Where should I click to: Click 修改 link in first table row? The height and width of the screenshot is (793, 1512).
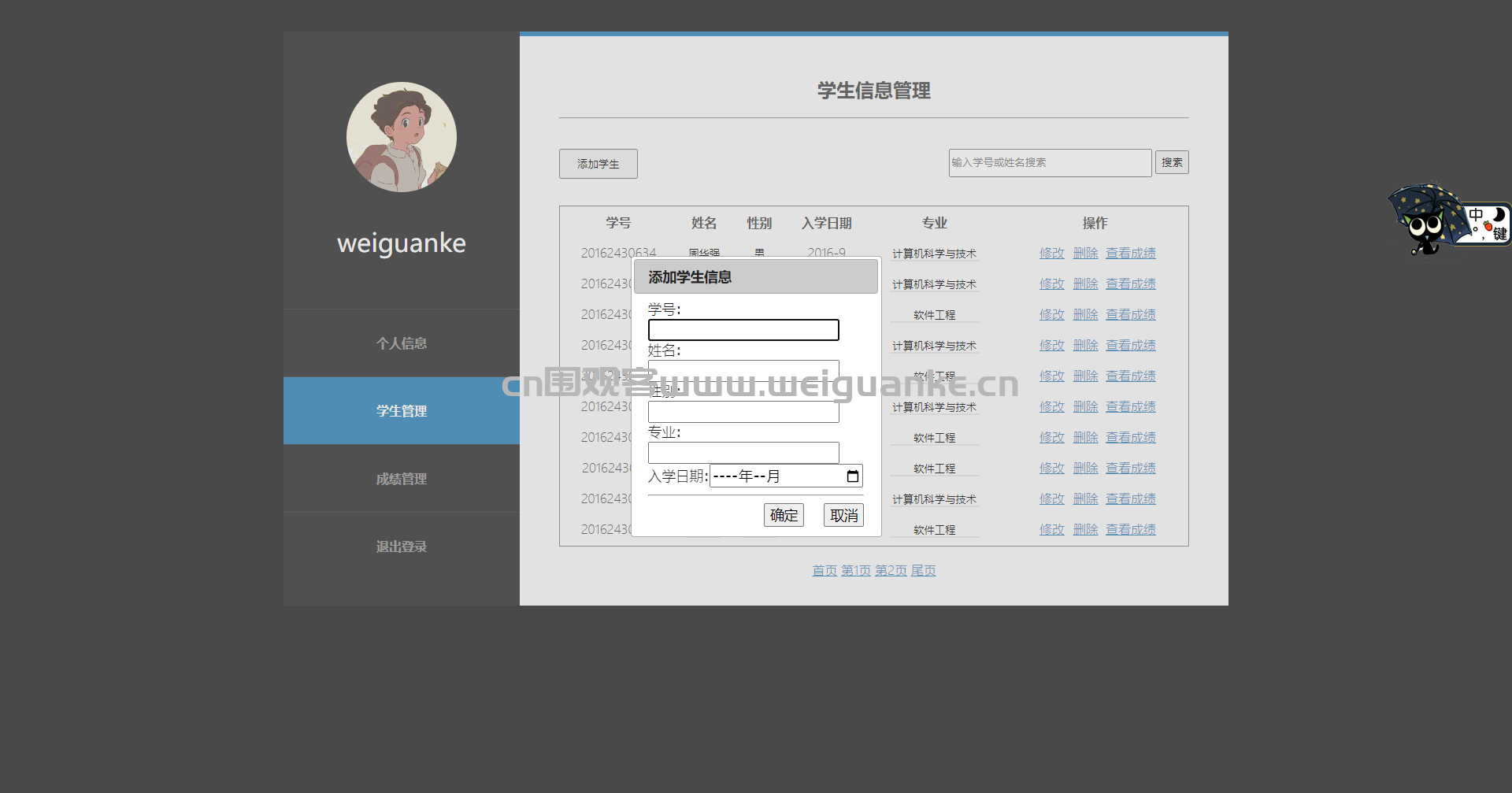tap(1051, 254)
